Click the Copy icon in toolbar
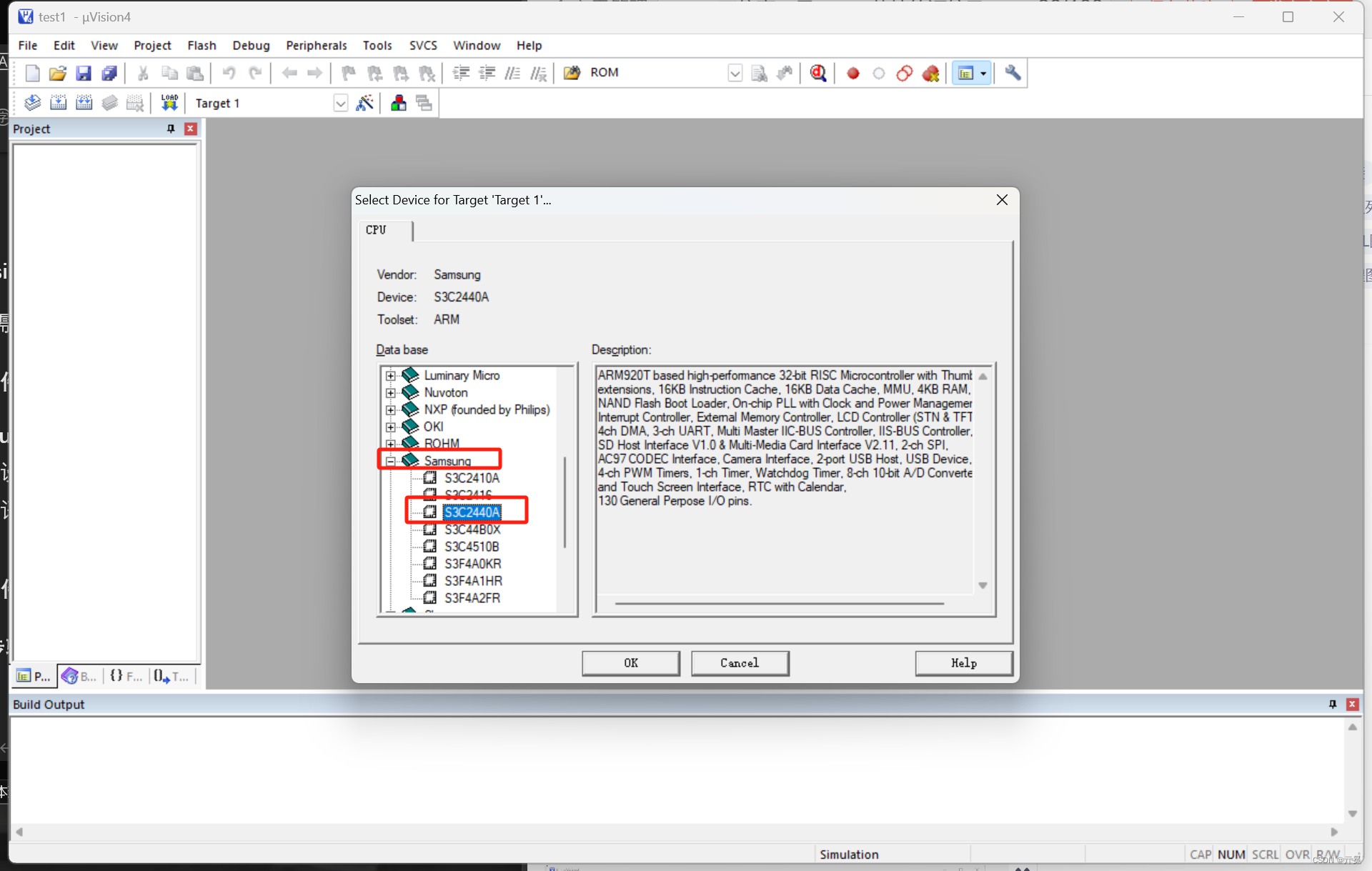 pos(169,73)
